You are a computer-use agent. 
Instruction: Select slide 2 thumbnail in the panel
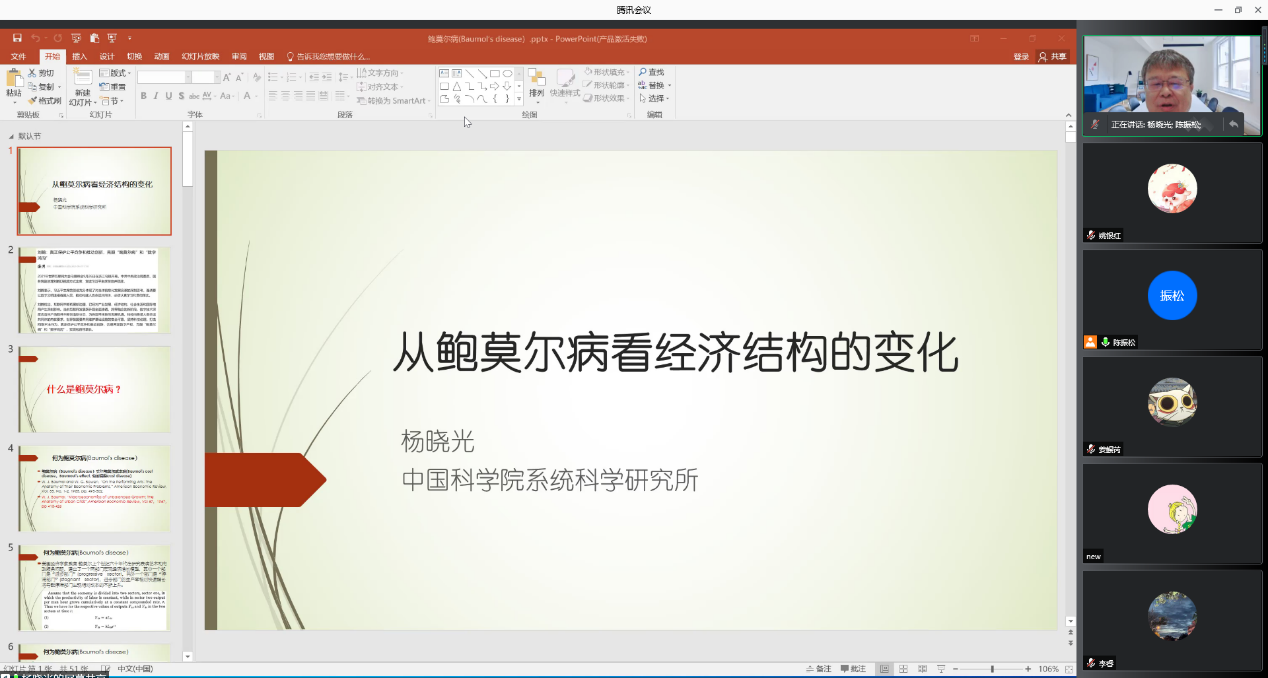click(x=94, y=290)
